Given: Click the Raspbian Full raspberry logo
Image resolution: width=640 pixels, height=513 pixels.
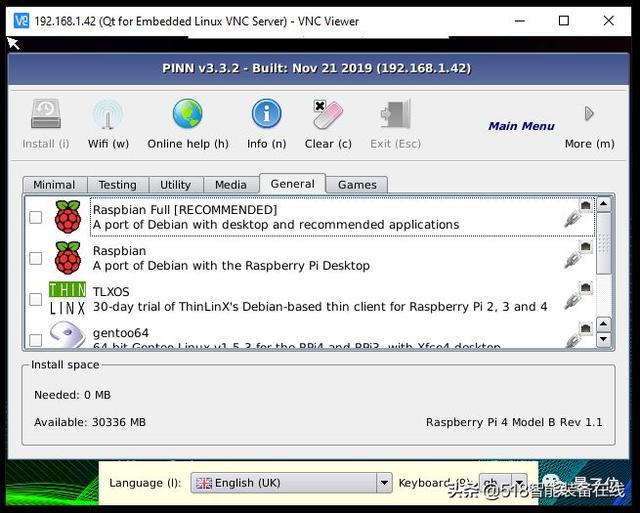Looking at the screenshot, I should (68, 217).
